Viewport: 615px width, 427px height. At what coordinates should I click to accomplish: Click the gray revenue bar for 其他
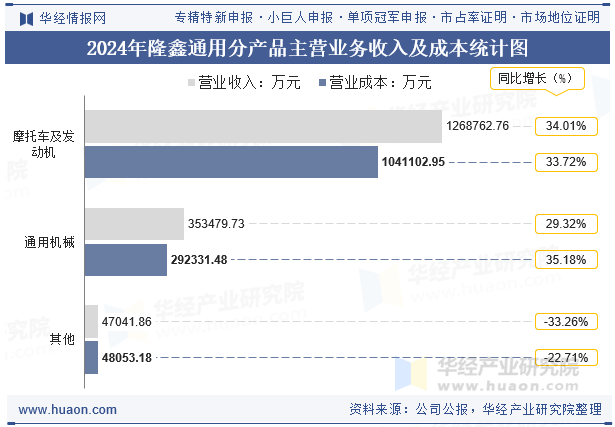[91, 322]
